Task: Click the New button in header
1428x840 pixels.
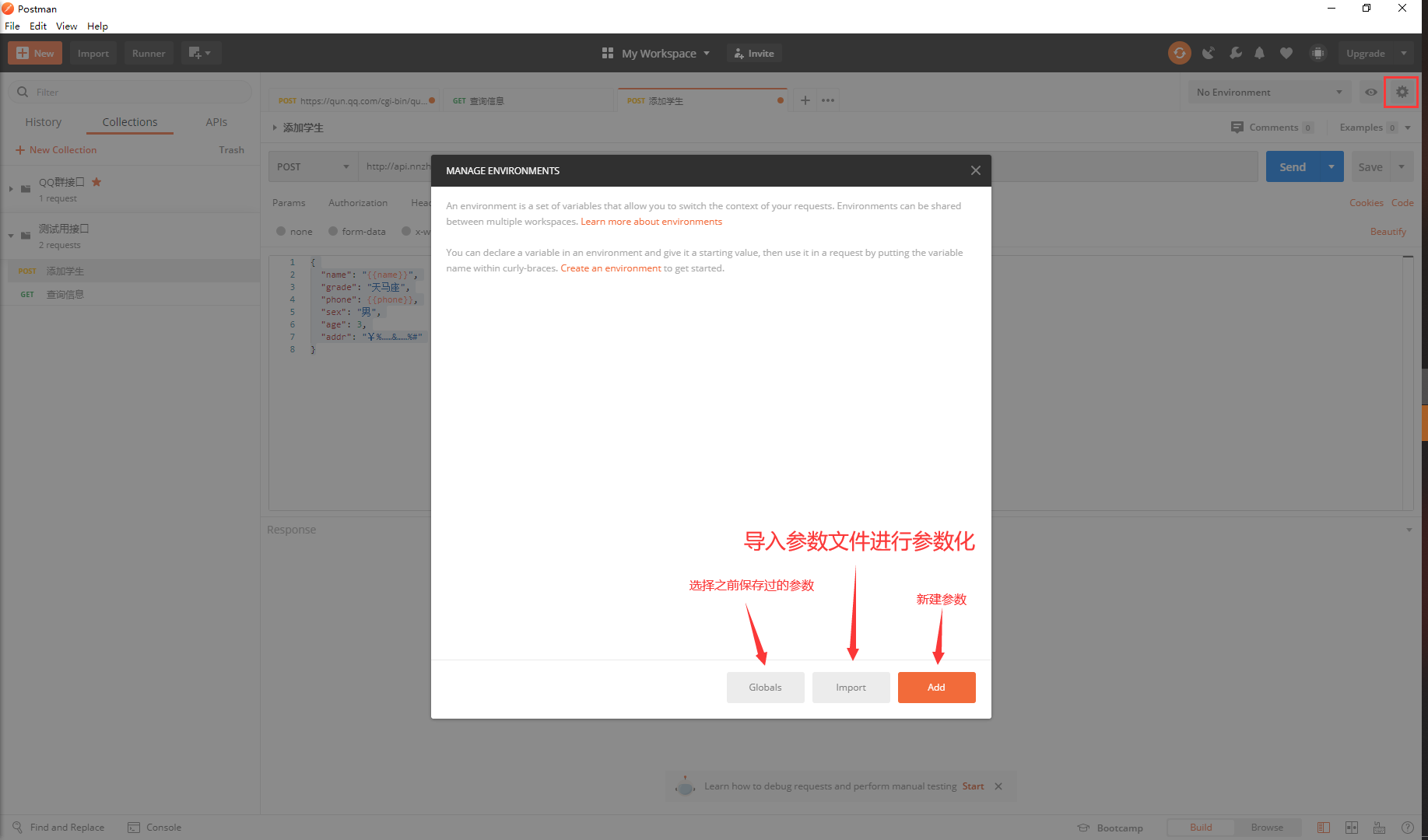Action: [35, 53]
